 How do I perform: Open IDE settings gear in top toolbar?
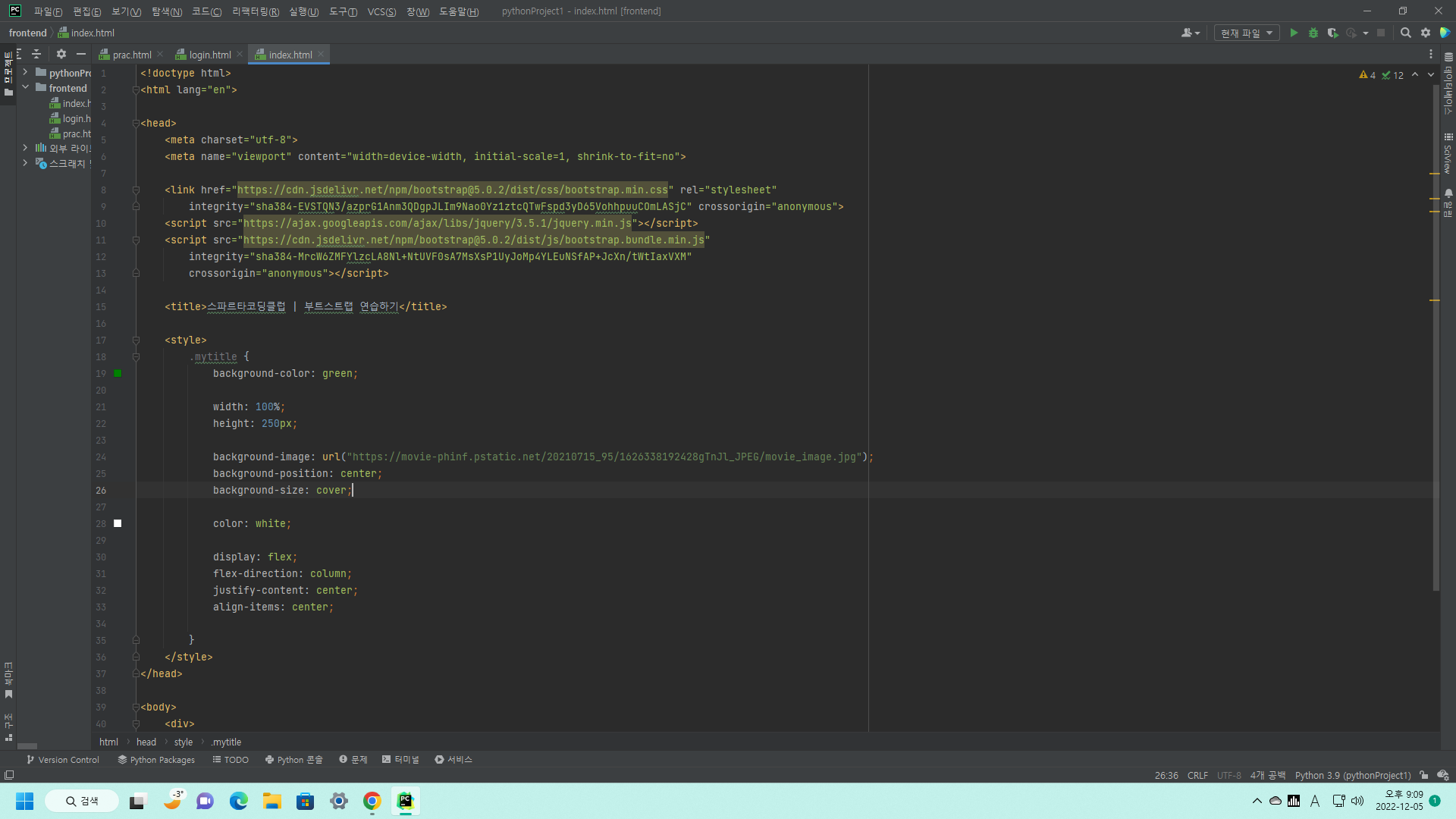click(x=1426, y=33)
